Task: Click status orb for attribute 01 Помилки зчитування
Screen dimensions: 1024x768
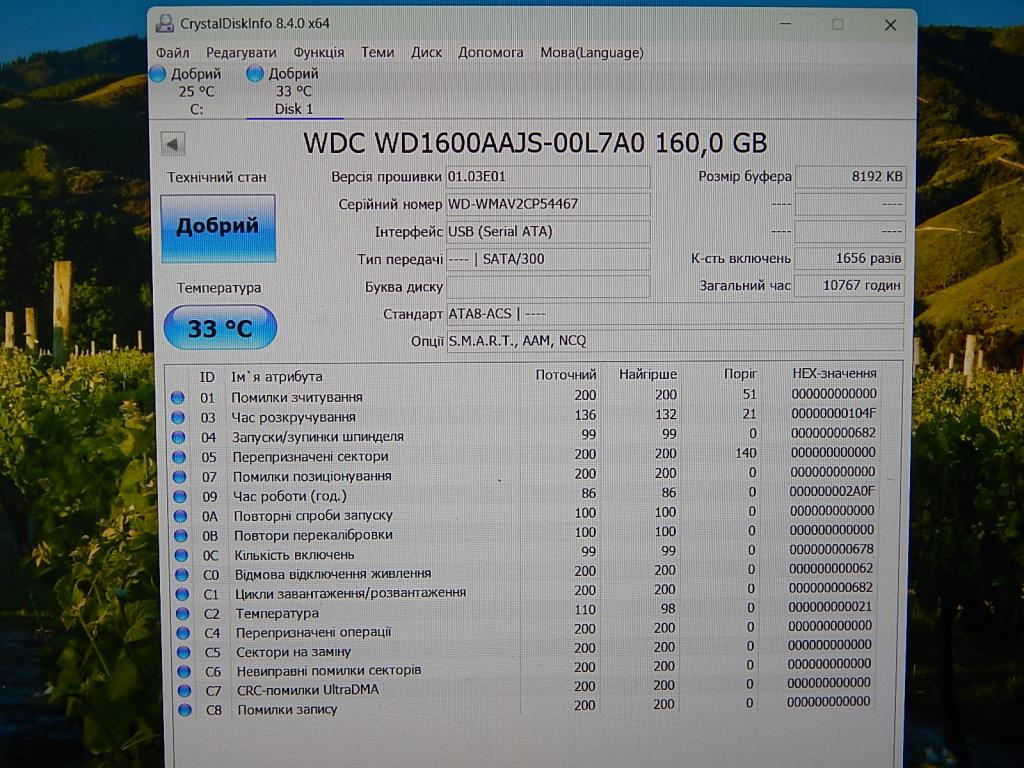Action: click(178, 397)
